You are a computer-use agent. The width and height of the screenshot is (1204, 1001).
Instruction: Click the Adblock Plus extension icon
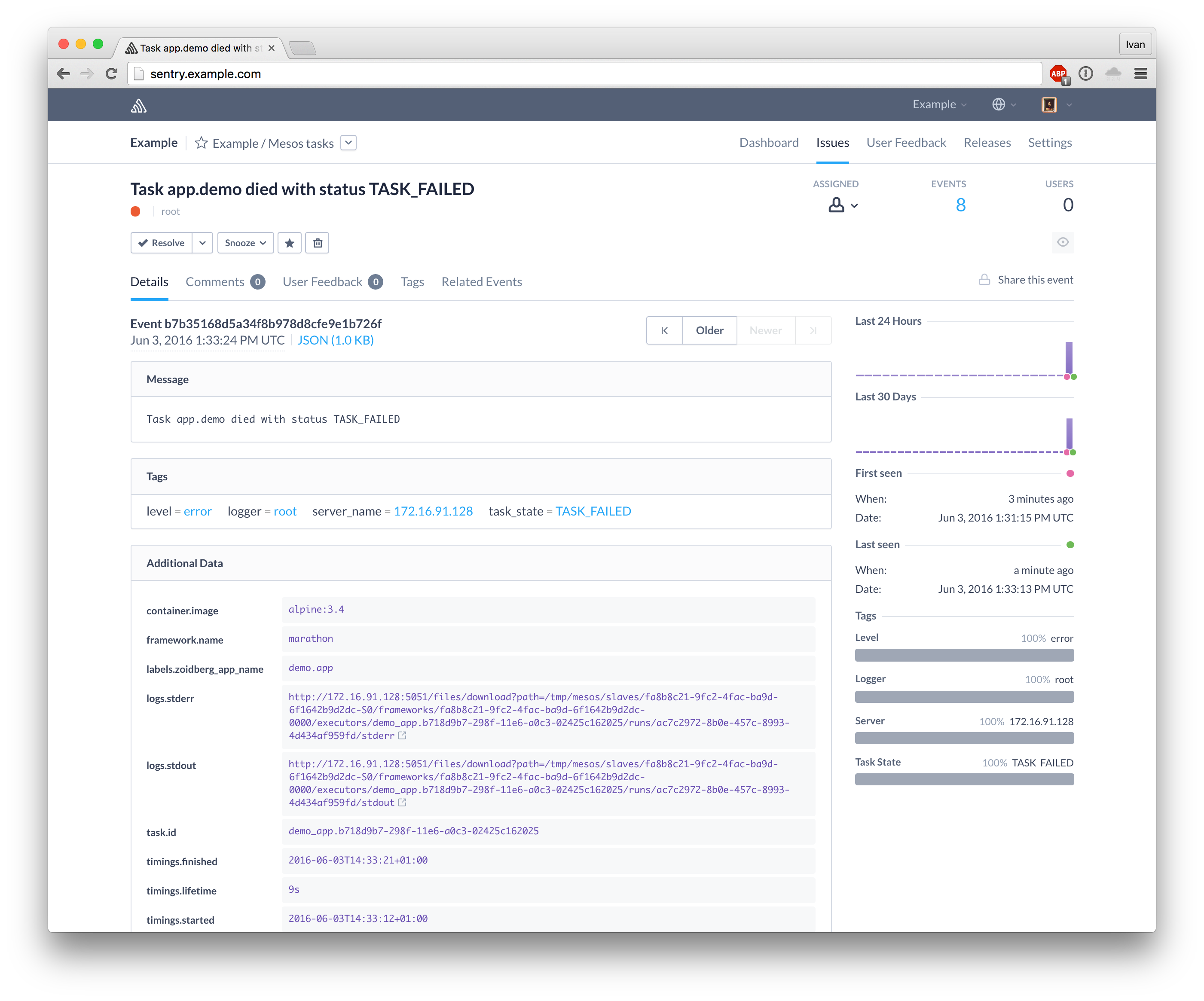click(x=1058, y=74)
